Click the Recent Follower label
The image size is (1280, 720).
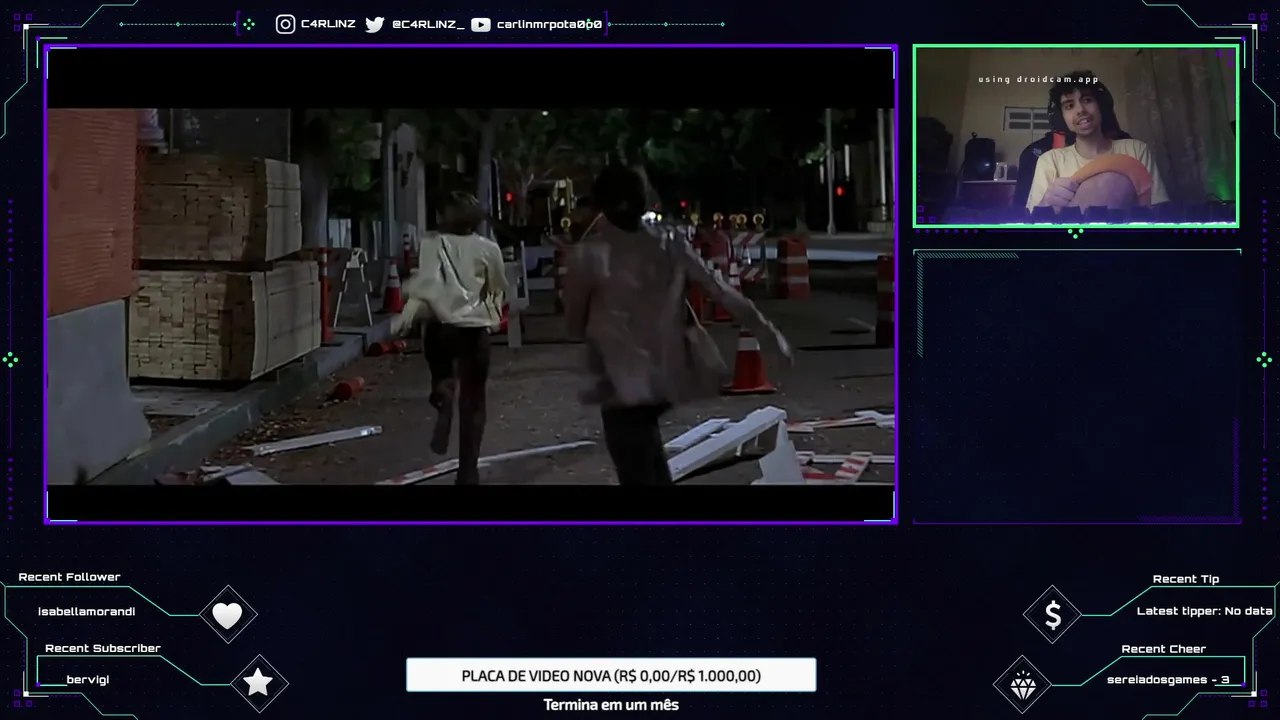click(x=69, y=577)
